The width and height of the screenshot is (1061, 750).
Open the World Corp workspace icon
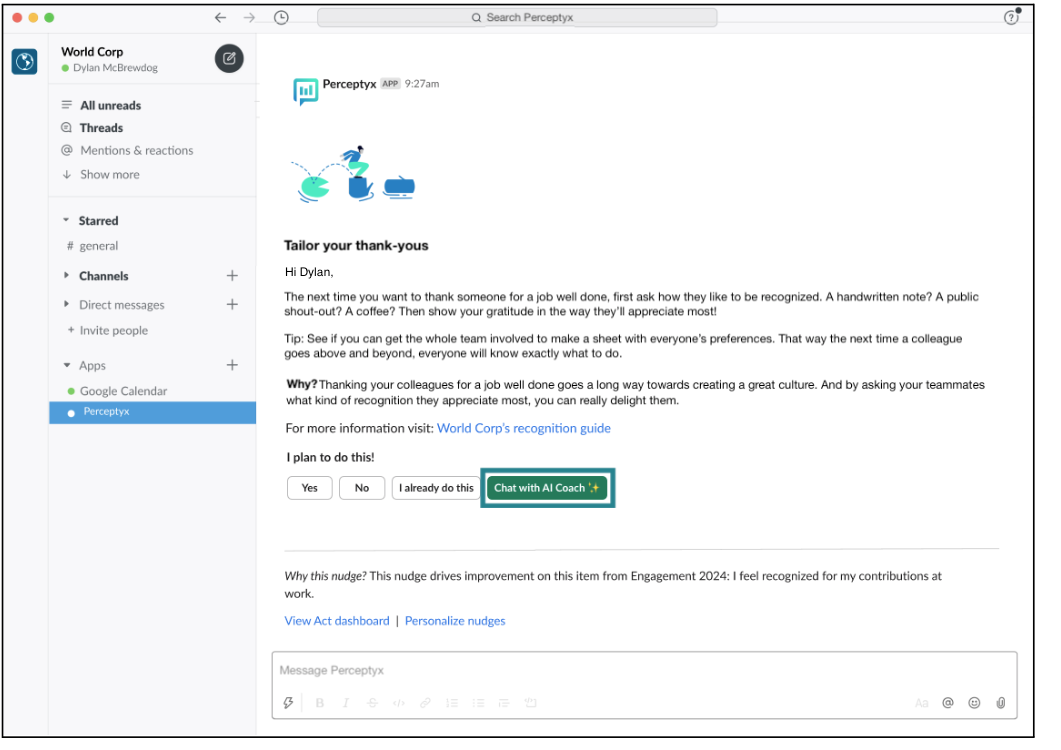pyautogui.click(x=24, y=62)
